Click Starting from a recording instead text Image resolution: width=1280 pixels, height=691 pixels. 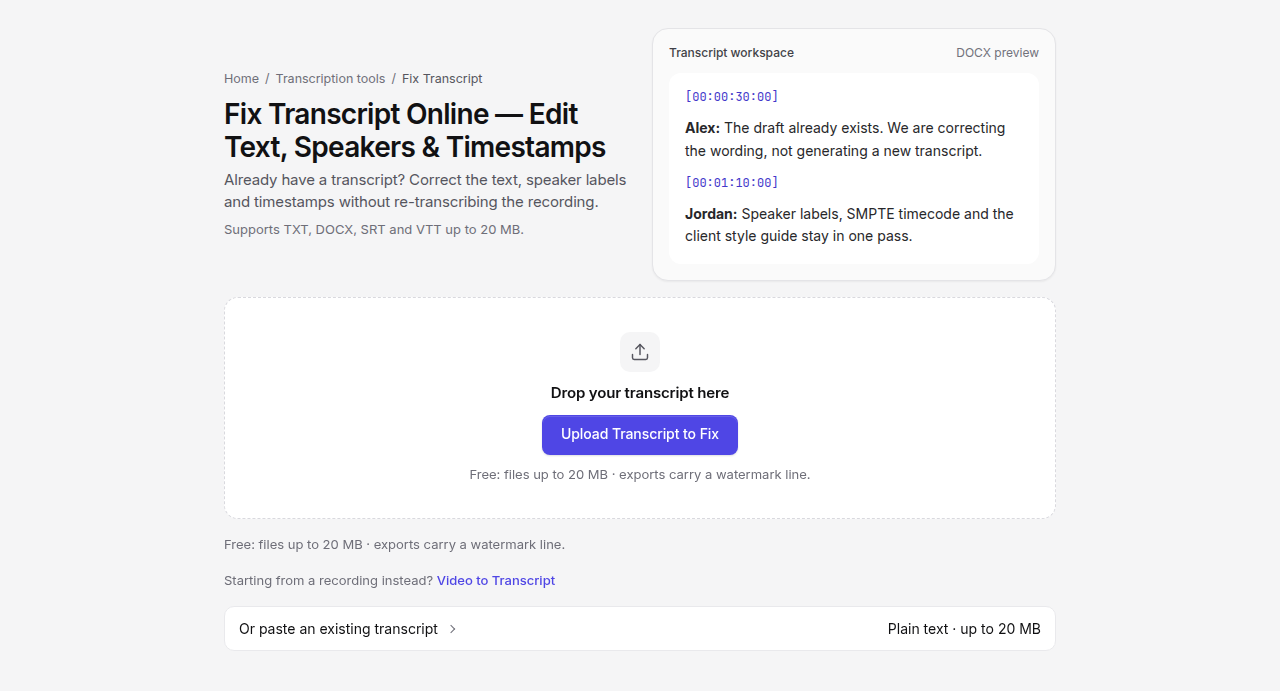pos(328,581)
